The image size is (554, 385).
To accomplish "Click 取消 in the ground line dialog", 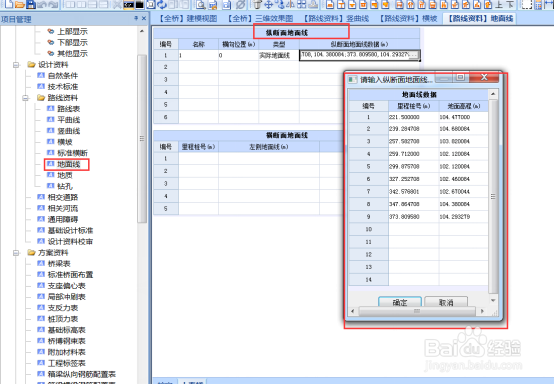I will pyautogui.click(x=446, y=302).
